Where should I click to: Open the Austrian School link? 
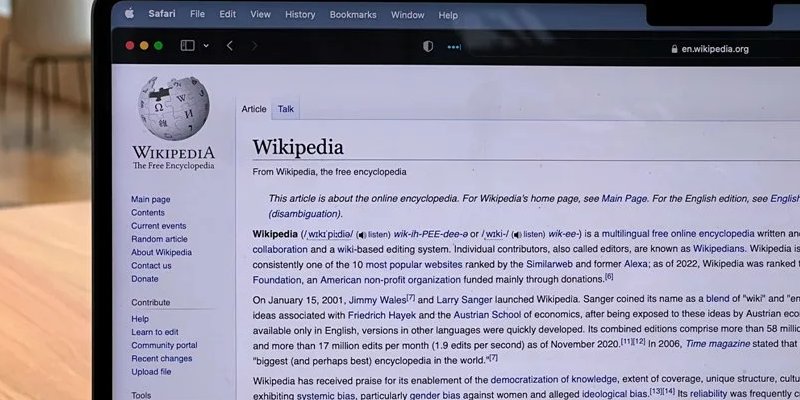pyautogui.click(x=487, y=315)
